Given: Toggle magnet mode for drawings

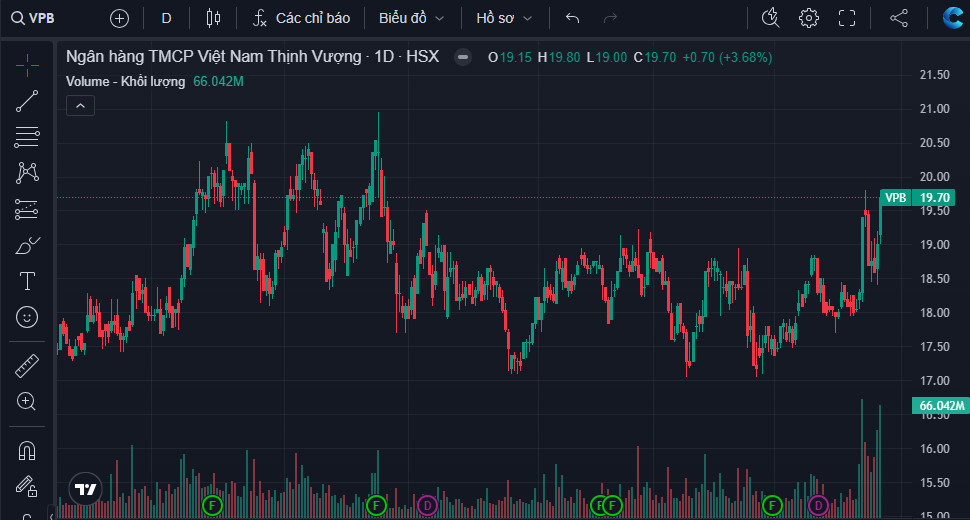Looking at the screenshot, I should pyautogui.click(x=27, y=451).
